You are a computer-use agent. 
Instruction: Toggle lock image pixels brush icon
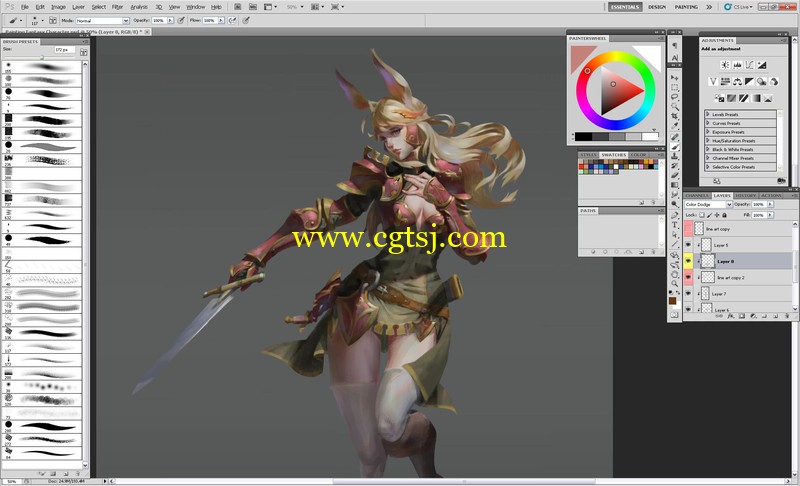coord(710,215)
